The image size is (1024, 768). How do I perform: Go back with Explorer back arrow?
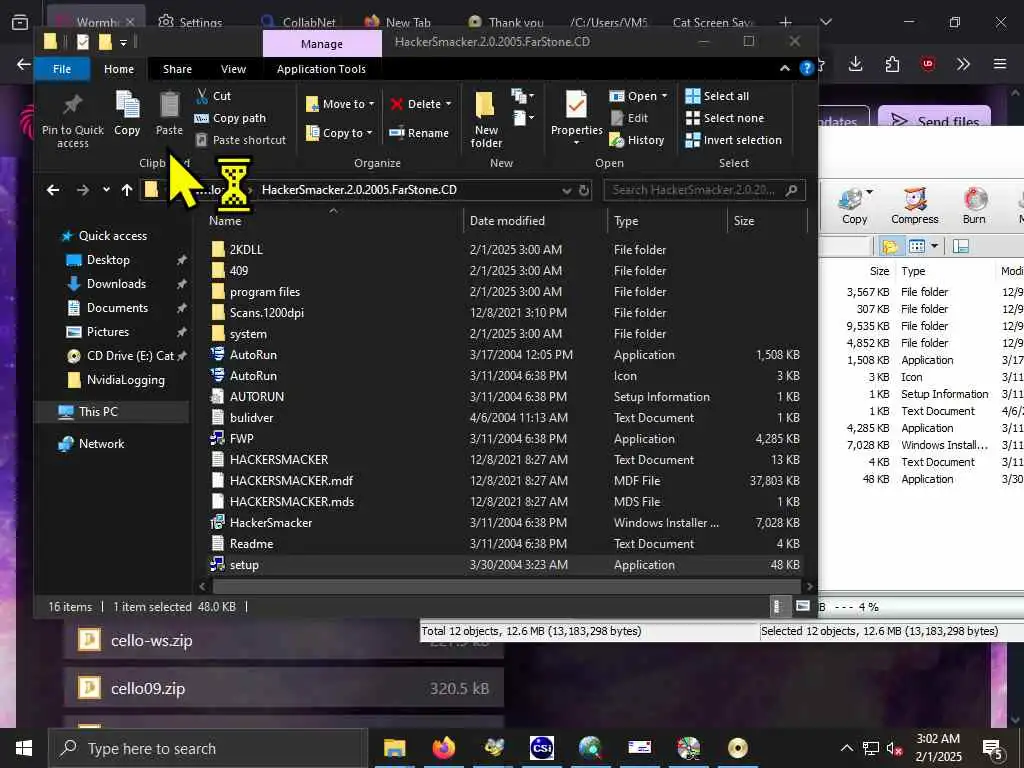[x=53, y=190]
